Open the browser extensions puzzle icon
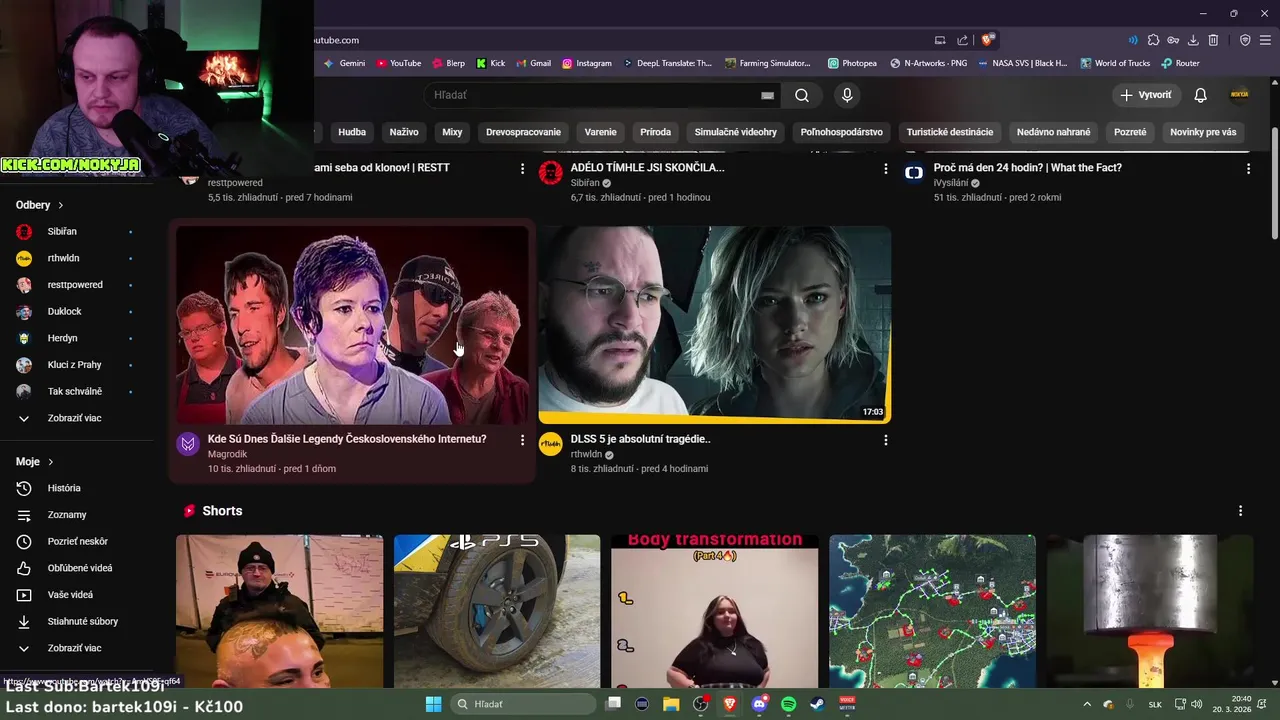This screenshot has height=720, width=1280. (1153, 40)
